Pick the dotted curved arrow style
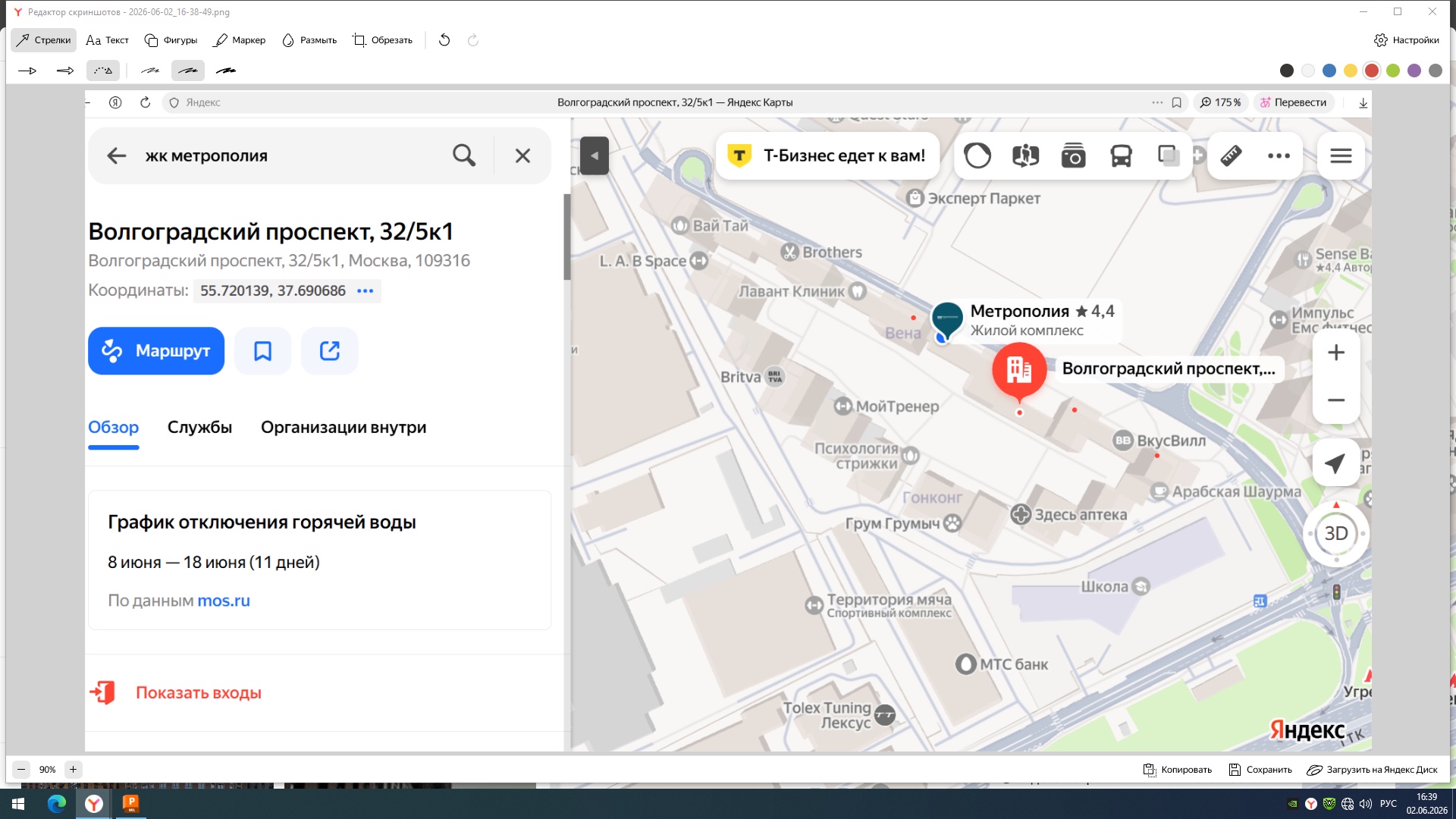The height and width of the screenshot is (819, 1456). (x=103, y=71)
